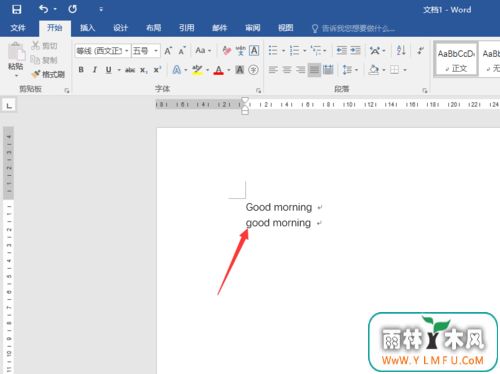Toggle strikethrough abc formatting
The image size is (500, 374).
coord(130,70)
